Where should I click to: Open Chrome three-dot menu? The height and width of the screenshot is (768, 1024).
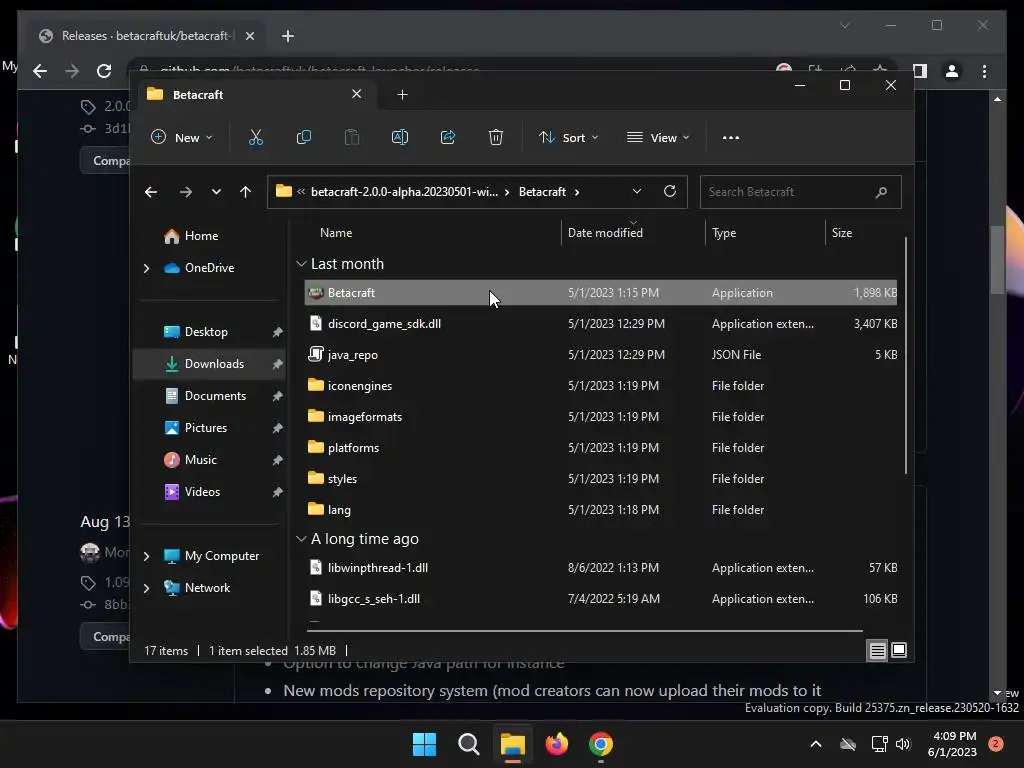click(x=984, y=71)
